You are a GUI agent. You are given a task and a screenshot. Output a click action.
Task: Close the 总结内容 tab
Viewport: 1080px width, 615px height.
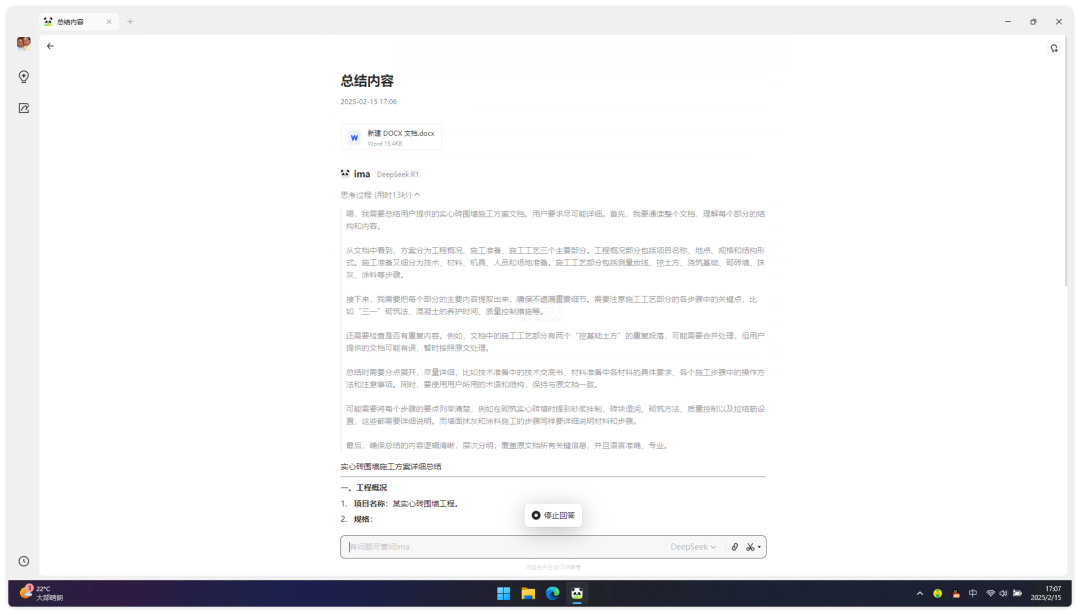109,22
